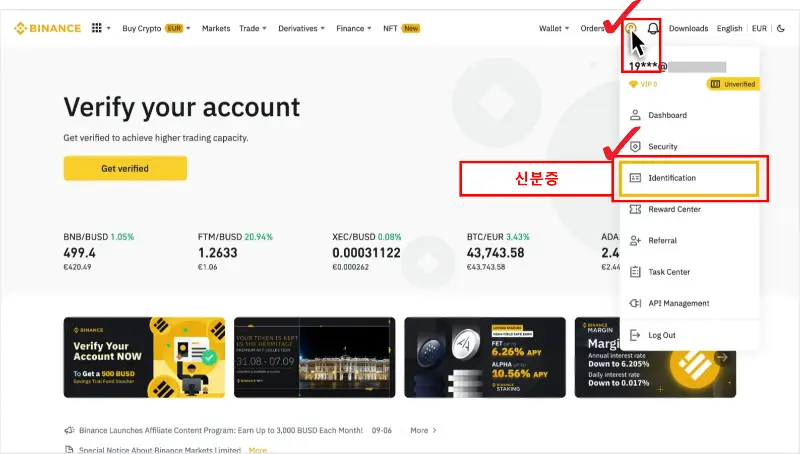Toggle dark mode moon icon
The width and height of the screenshot is (800, 454).
[781, 29]
